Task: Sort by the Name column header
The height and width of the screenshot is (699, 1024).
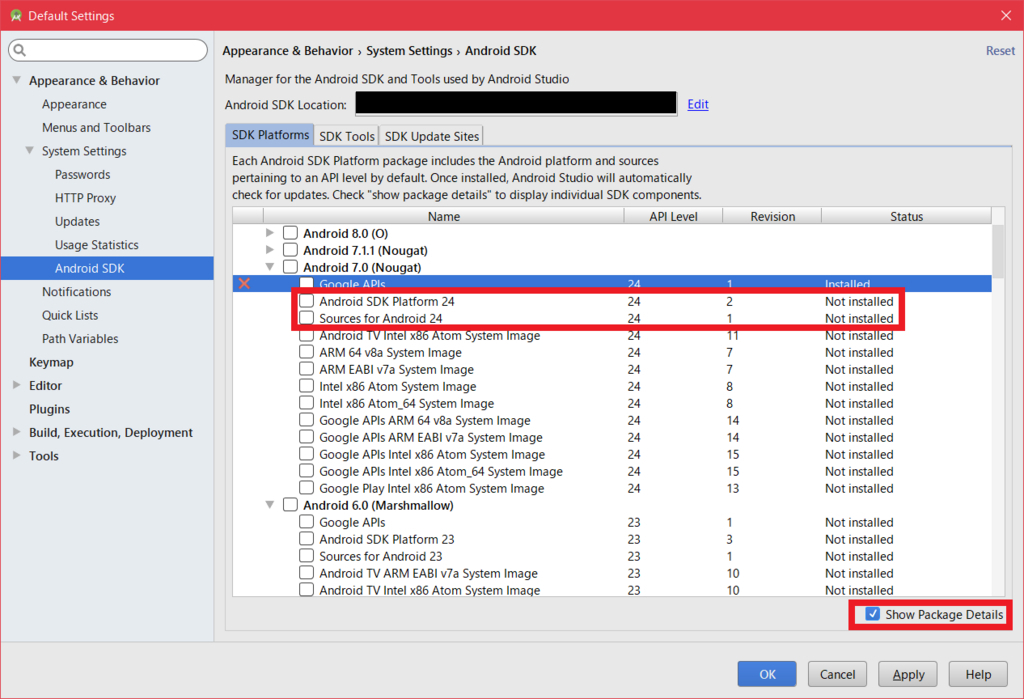Action: (443, 216)
